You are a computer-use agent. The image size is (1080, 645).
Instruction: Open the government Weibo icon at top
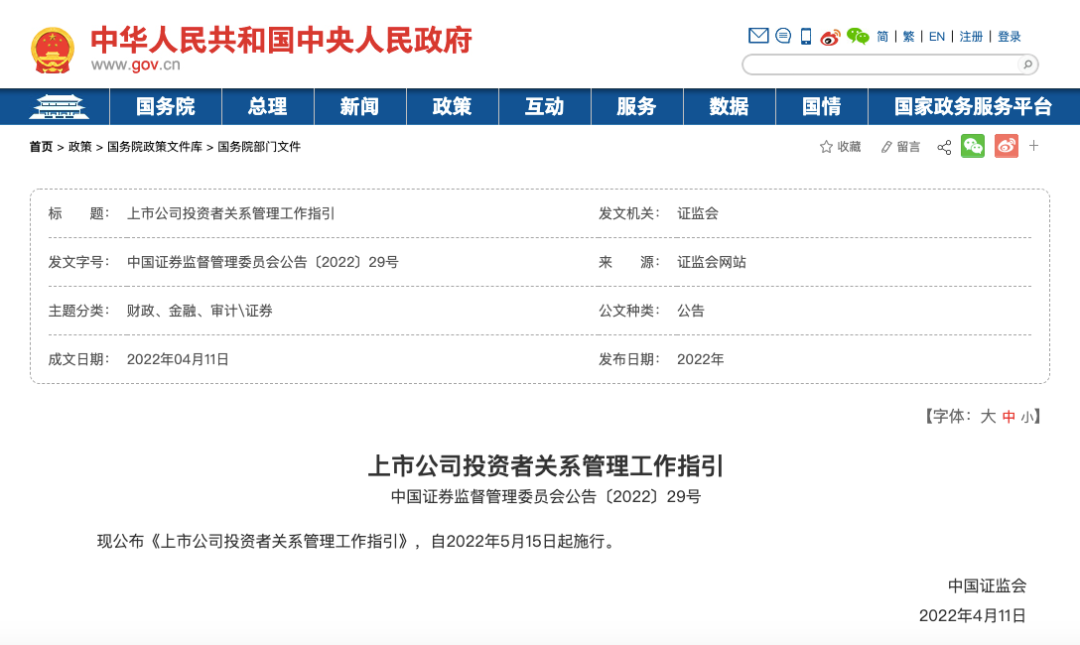(828, 34)
